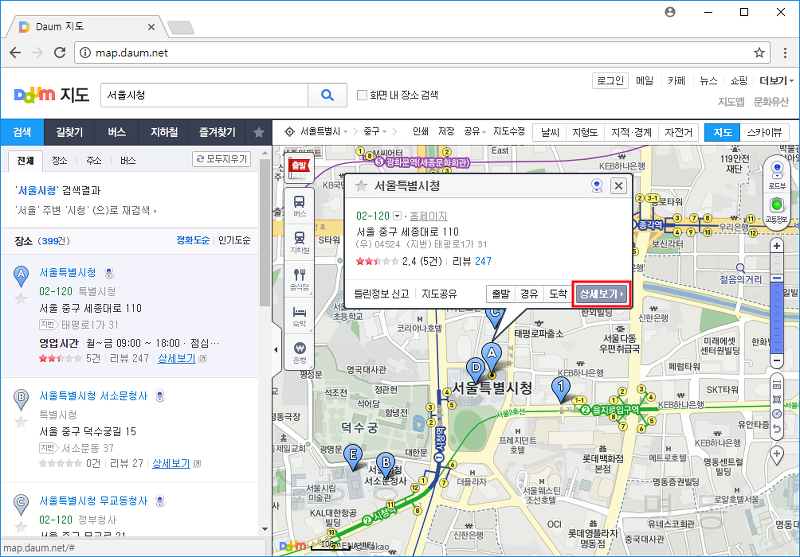Screen dimensions: 800x557
Task: Open Chrome three-dot menu
Action: (x=785, y=53)
